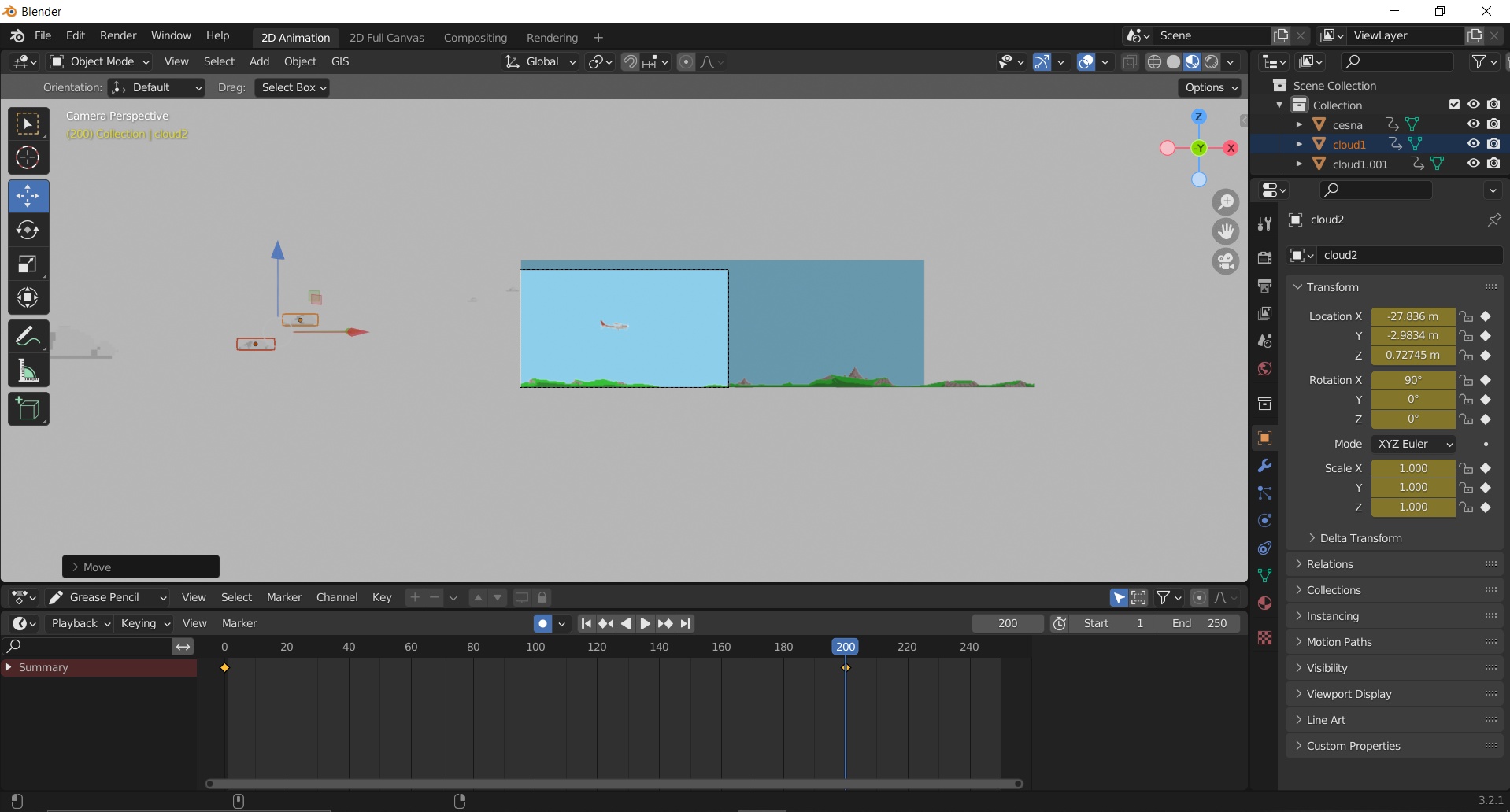Open the viewport Add menu
Viewport: 1510px width, 812px height.
(x=259, y=61)
